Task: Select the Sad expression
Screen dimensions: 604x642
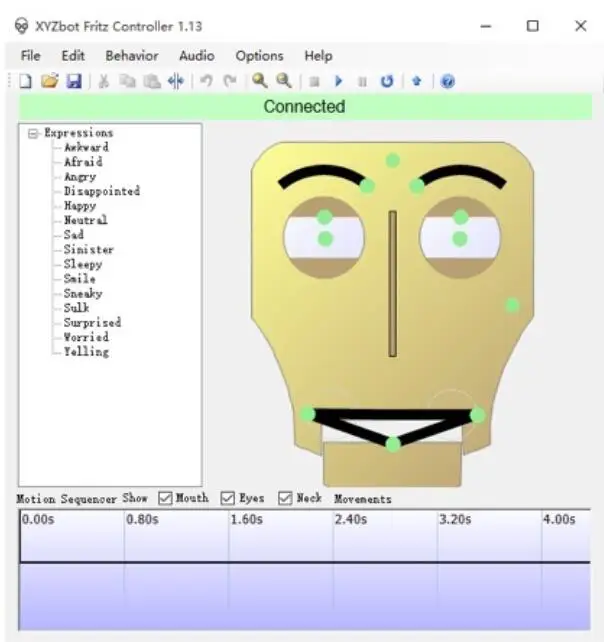Action: 74,235
